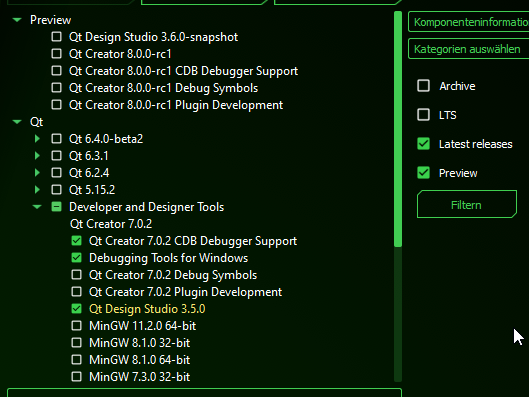Check Qt Creator 7.0.2 Plugin Development

(77, 292)
